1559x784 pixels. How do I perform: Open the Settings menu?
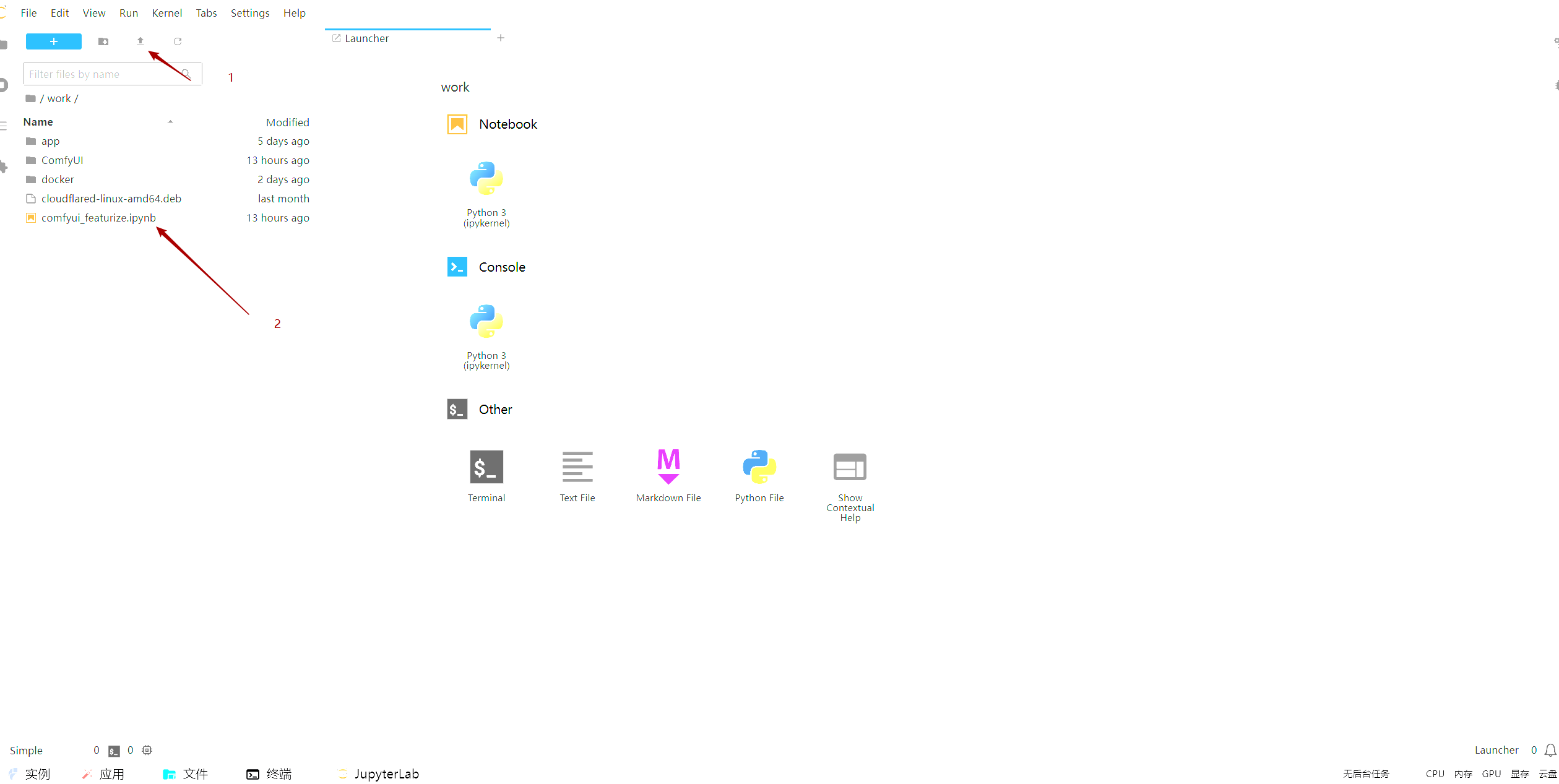pos(249,13)
